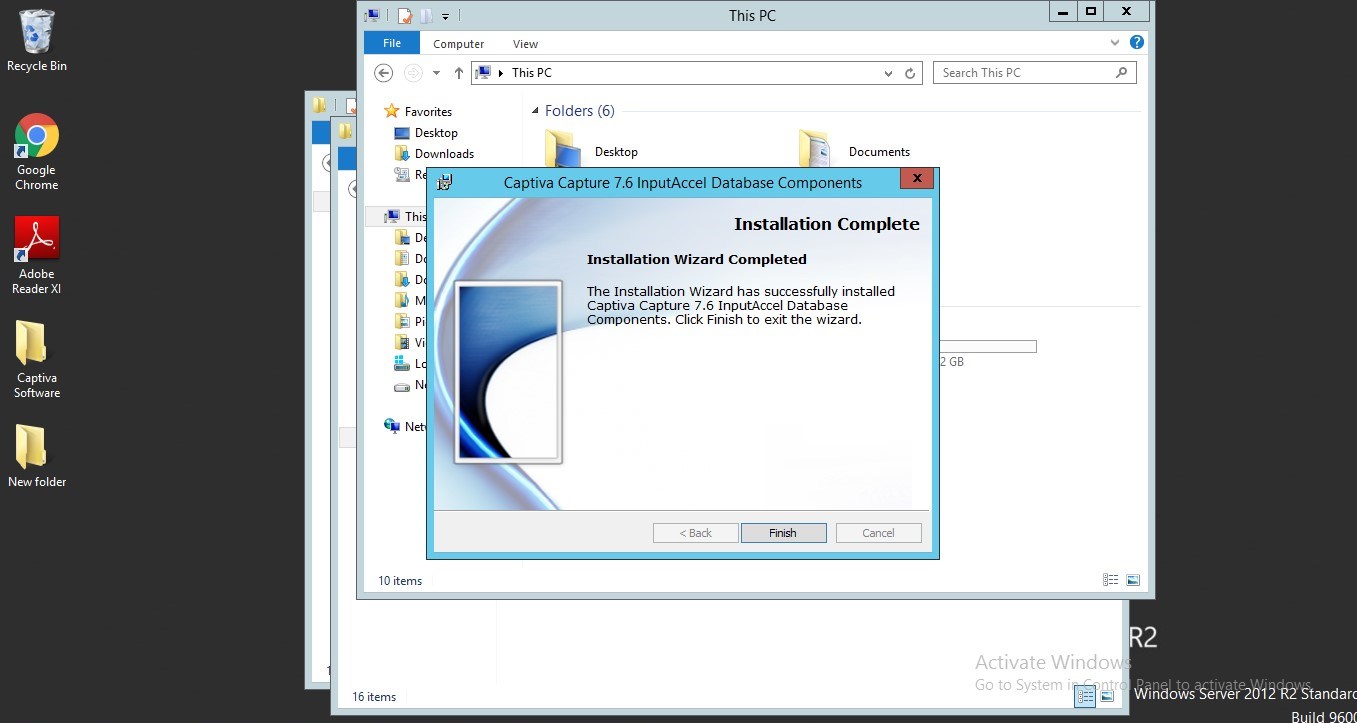Switch to large thumbnail view in status bar
Viewport: 1357px width, 723px height.
coord(1133,580)
